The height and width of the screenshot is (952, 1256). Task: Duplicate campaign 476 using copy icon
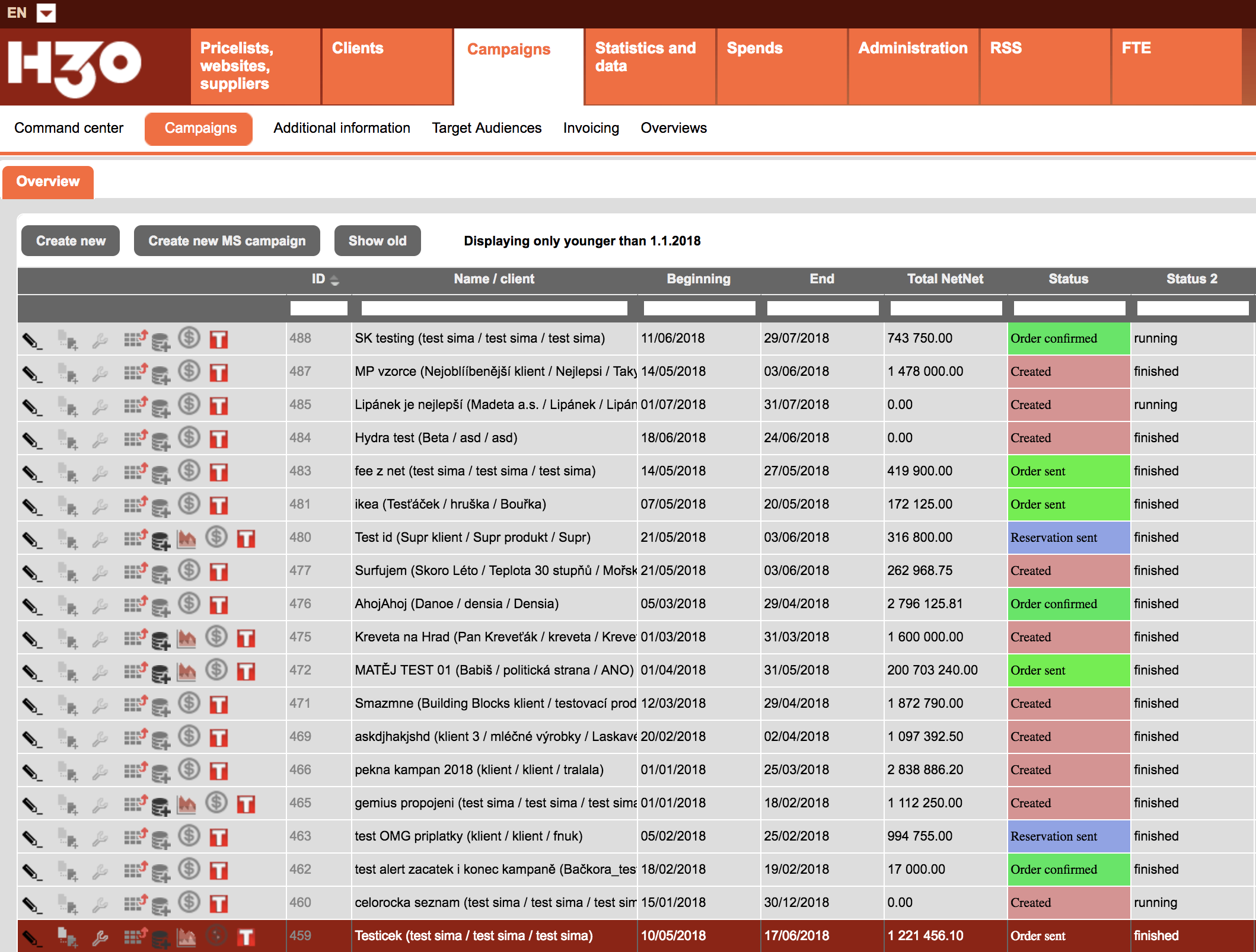(x=68, y=606)
